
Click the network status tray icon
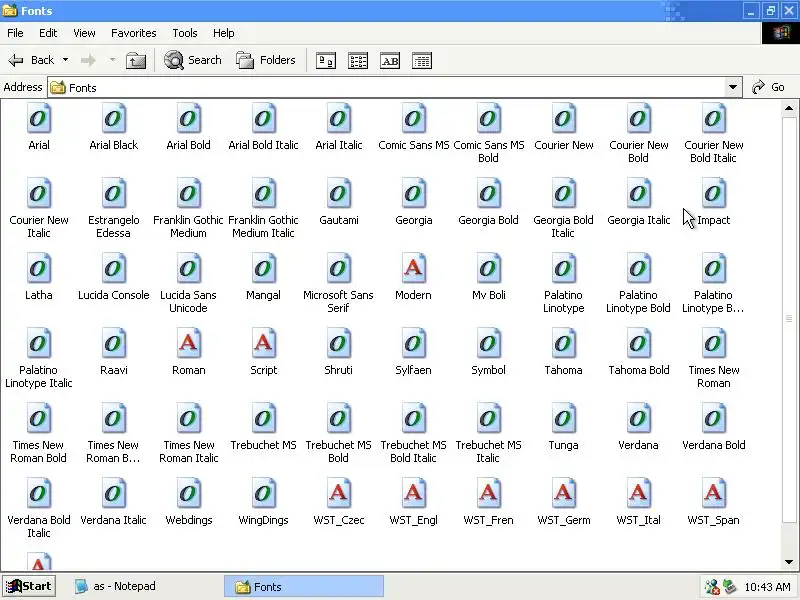(x=712, y=587)
